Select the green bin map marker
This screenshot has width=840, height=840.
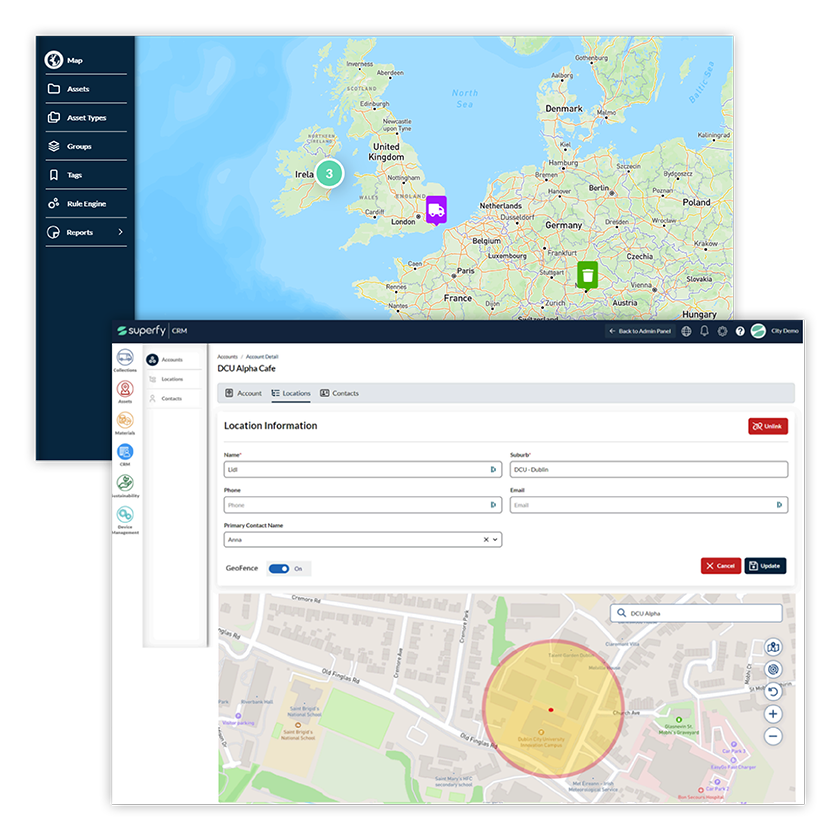[x=588, y=274]
